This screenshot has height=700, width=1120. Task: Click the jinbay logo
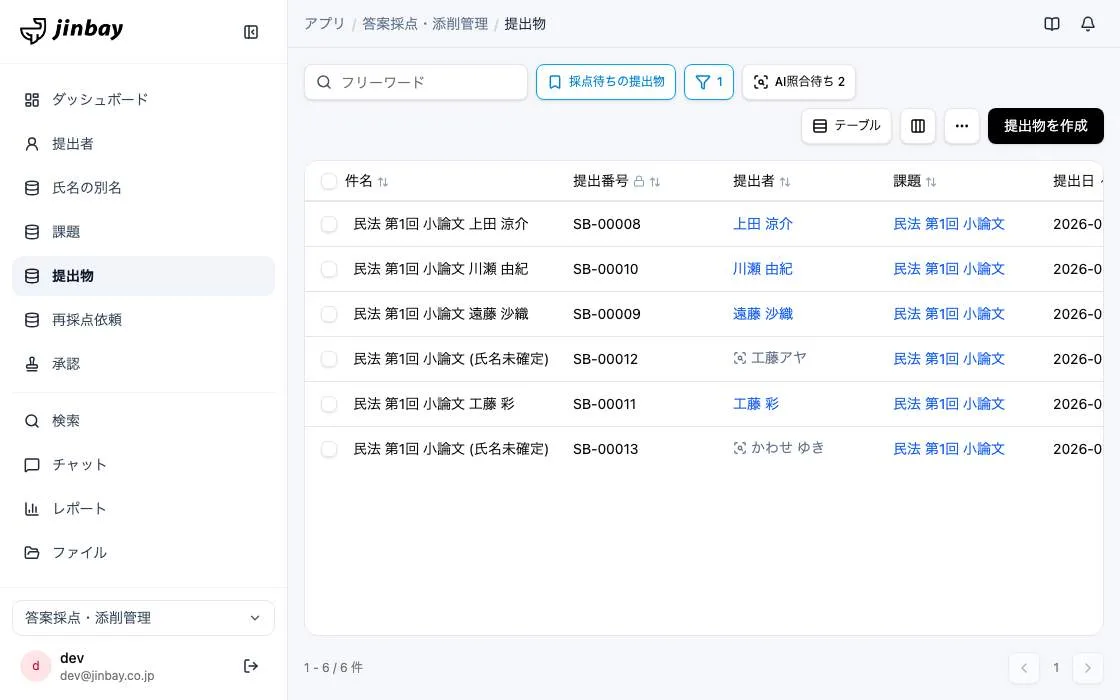click(x=71, y=30)
